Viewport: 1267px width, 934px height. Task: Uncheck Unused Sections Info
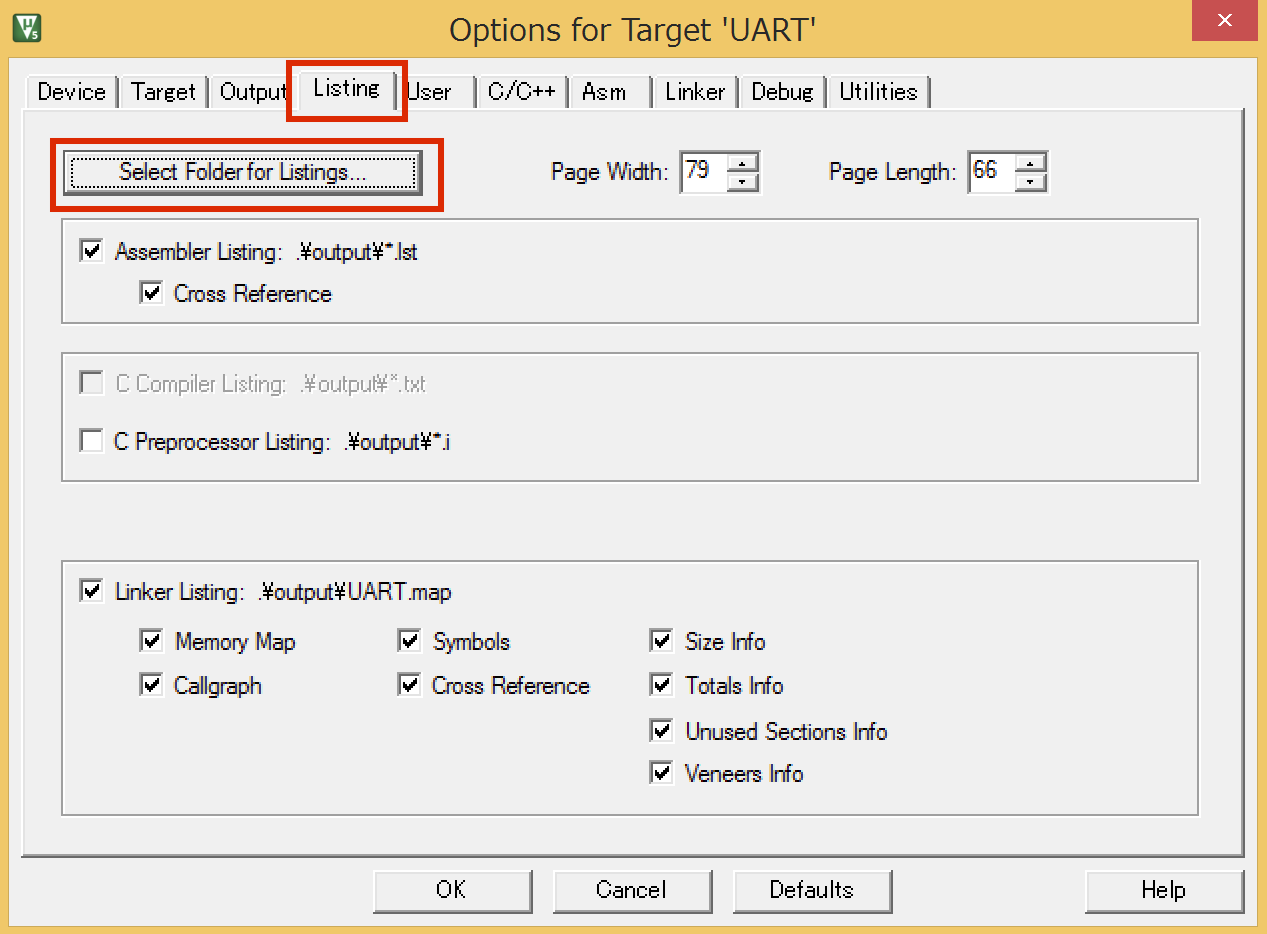point(661,731)
